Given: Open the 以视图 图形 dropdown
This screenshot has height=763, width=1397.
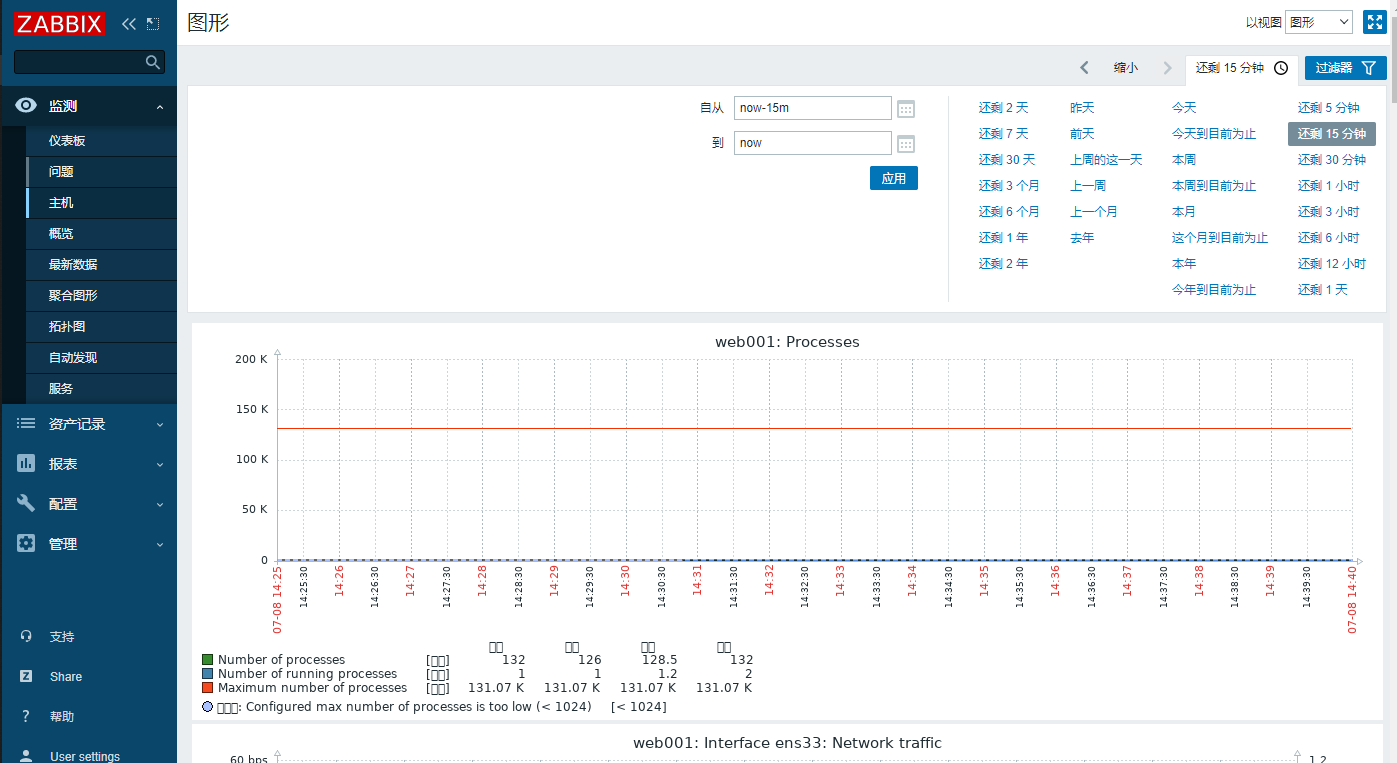Looking at the screenshot, I should (x=1319, y=22).
